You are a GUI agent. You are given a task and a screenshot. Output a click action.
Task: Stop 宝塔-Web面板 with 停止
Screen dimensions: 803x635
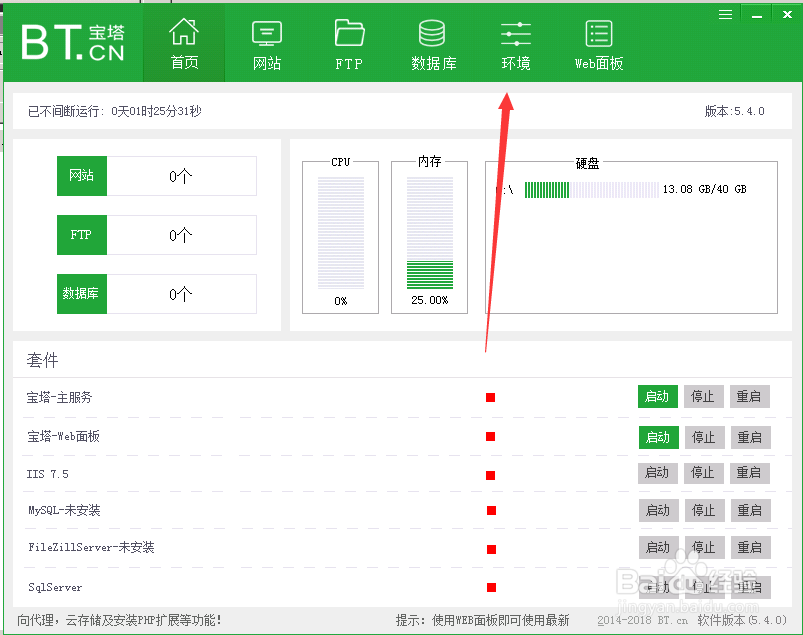(705, 437)
